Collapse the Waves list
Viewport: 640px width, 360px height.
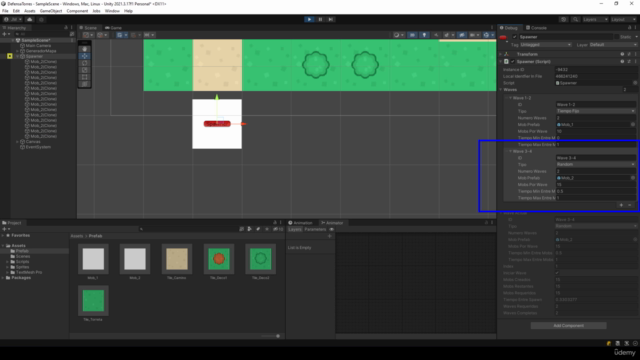(x=501, y=90)
